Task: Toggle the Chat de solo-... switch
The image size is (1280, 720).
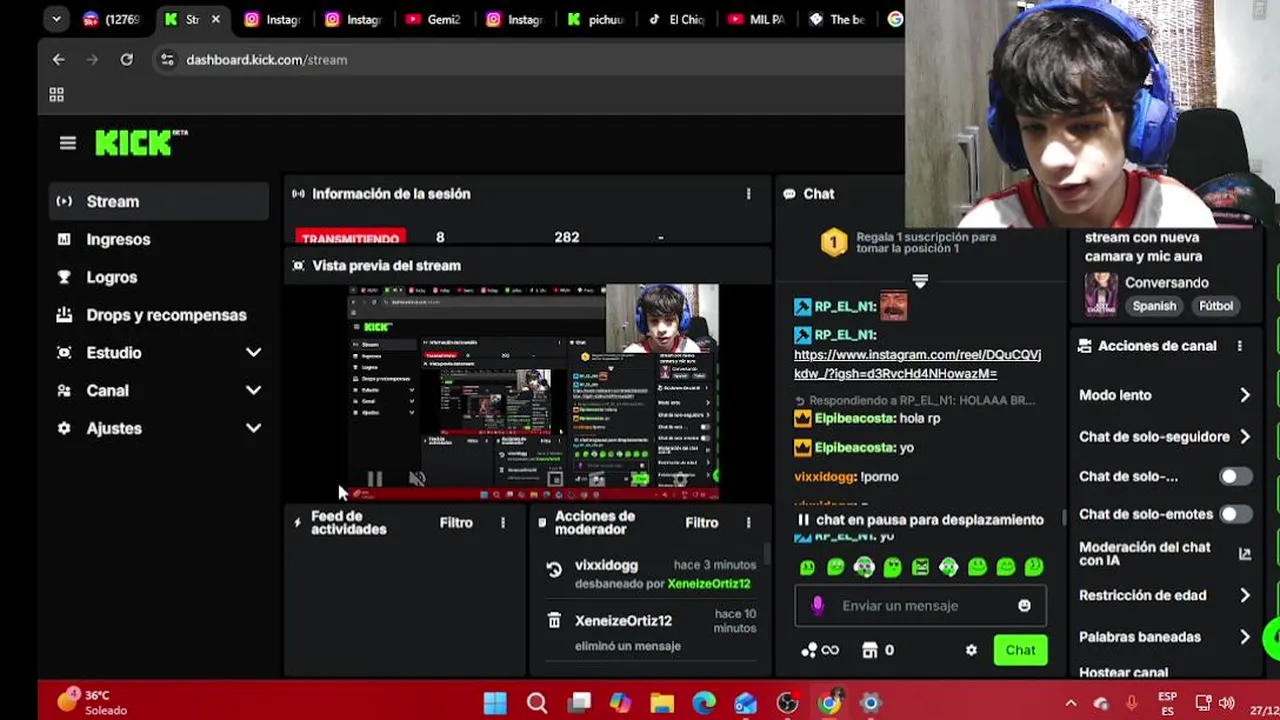Action: point(1235,476)
